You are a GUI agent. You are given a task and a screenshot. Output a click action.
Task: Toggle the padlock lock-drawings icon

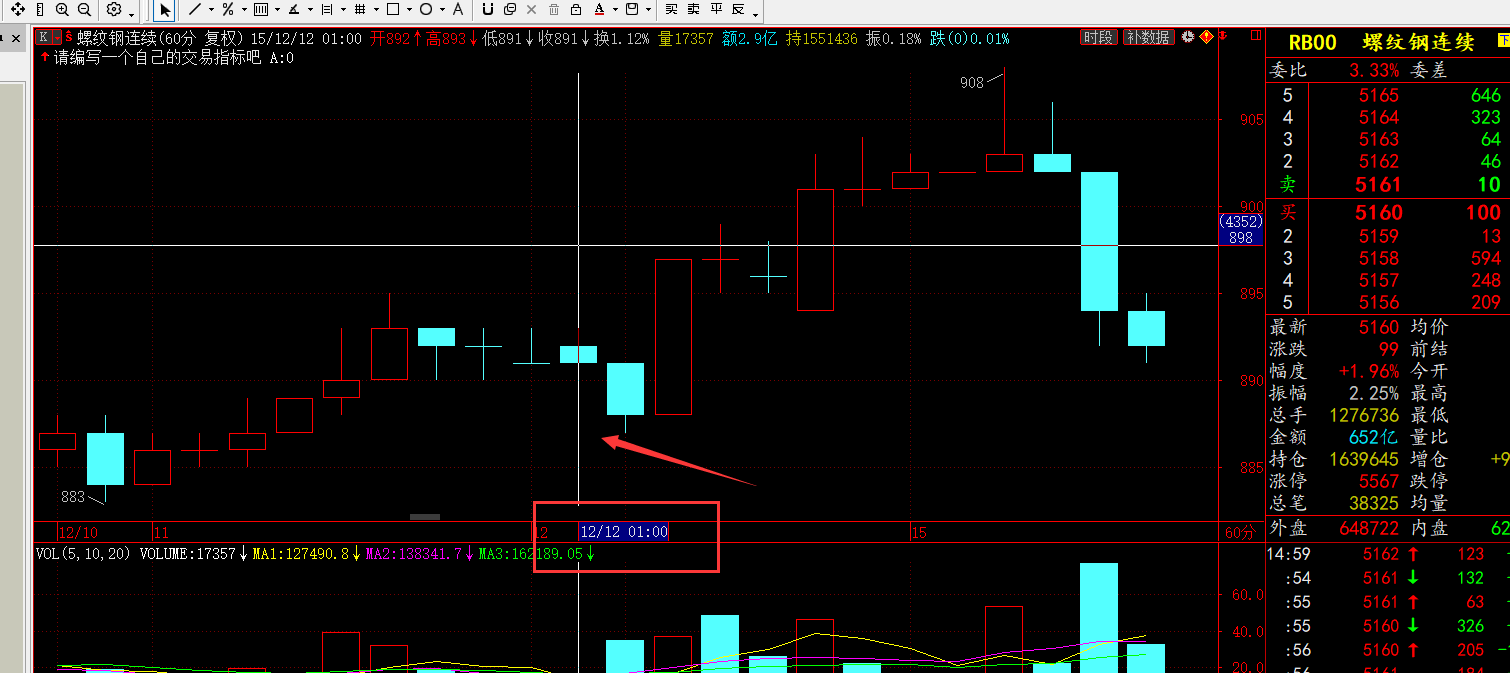coord(576,9)
